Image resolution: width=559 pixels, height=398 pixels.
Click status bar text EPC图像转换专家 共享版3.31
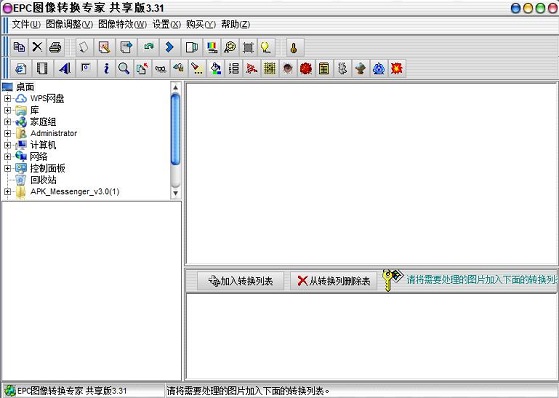click(72, 391)
